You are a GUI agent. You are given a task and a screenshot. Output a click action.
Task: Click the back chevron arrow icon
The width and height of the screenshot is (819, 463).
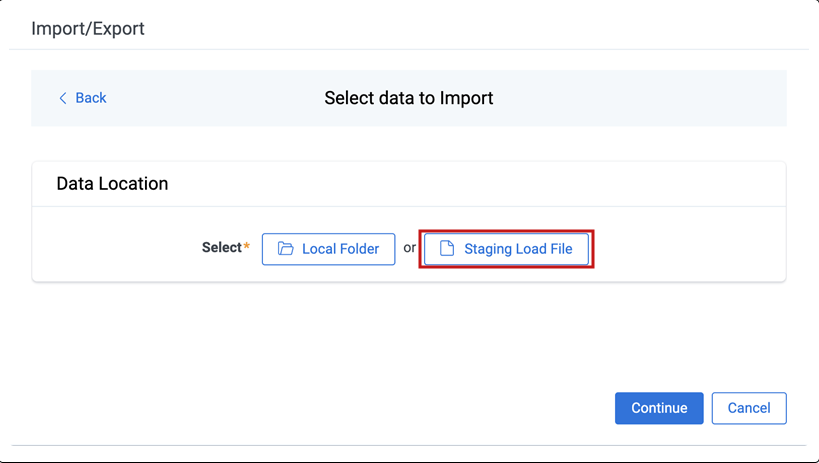point(63,98)
